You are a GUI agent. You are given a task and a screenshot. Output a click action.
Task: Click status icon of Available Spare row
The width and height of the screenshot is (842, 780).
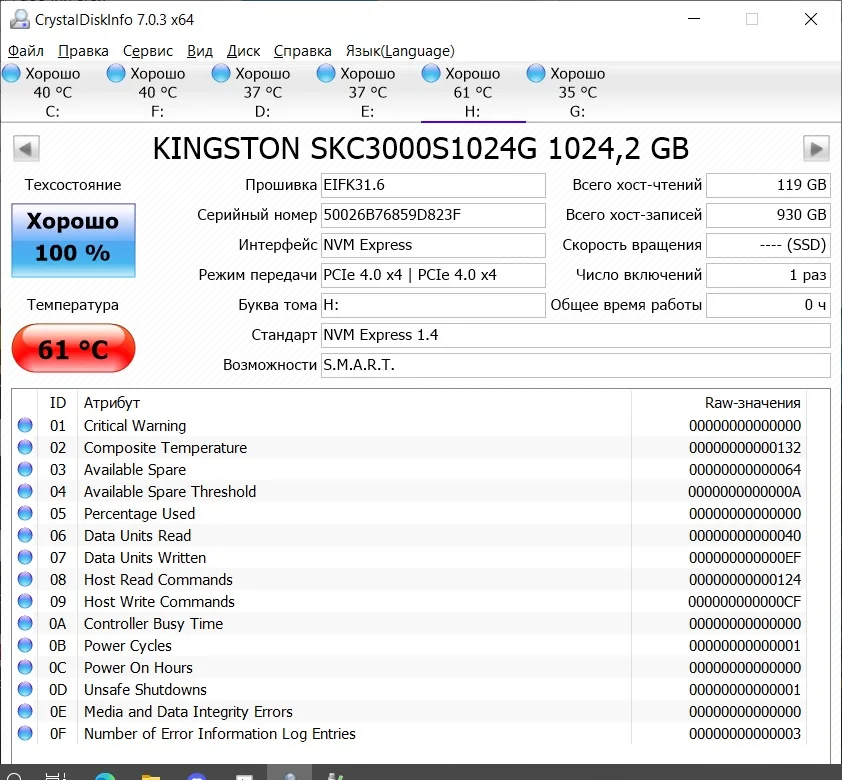(x=25, y=469)
